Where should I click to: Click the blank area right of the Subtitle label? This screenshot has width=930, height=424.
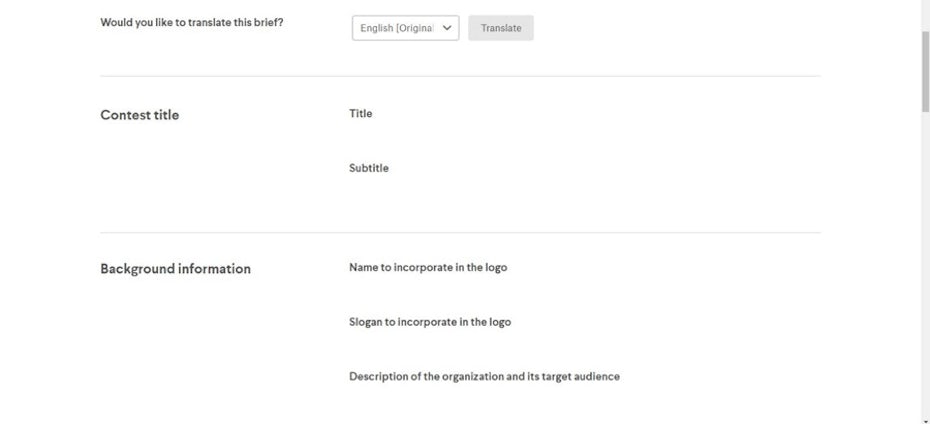click(x=600, y=168)
